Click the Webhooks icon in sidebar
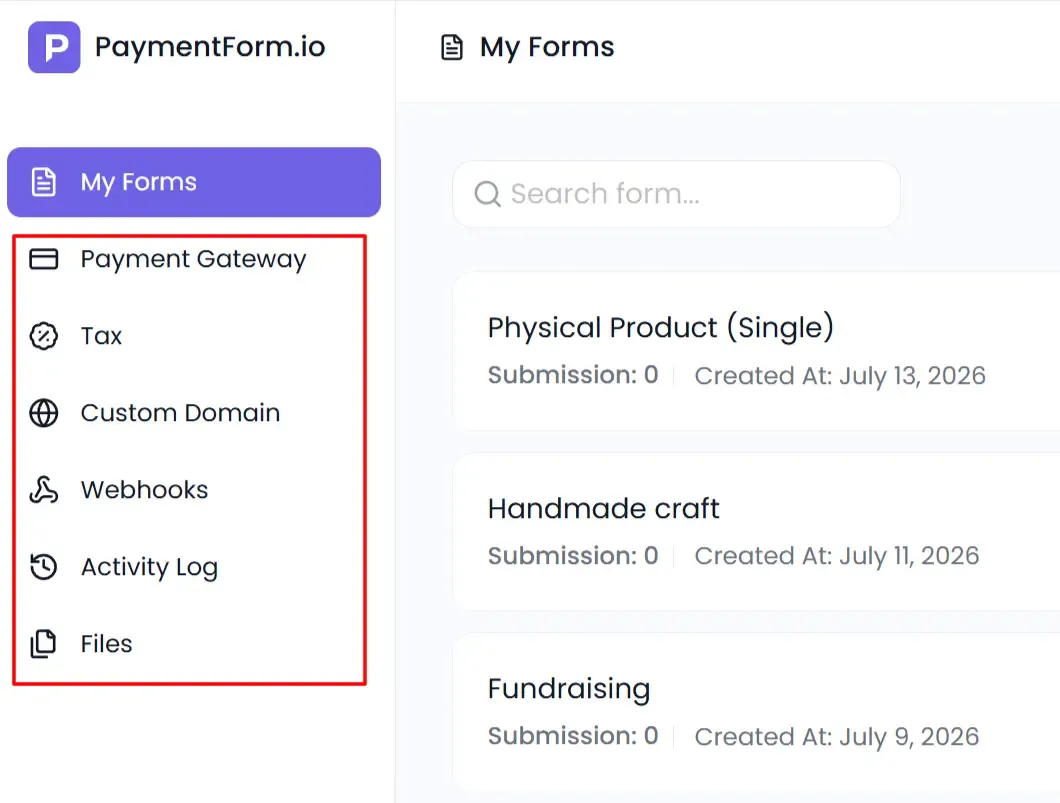 [44, 490]
